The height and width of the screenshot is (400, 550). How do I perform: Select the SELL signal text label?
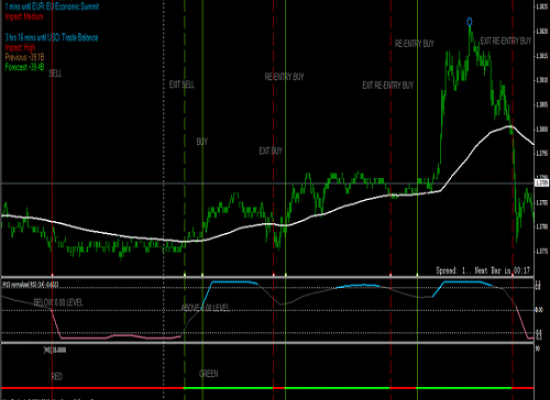55,73
